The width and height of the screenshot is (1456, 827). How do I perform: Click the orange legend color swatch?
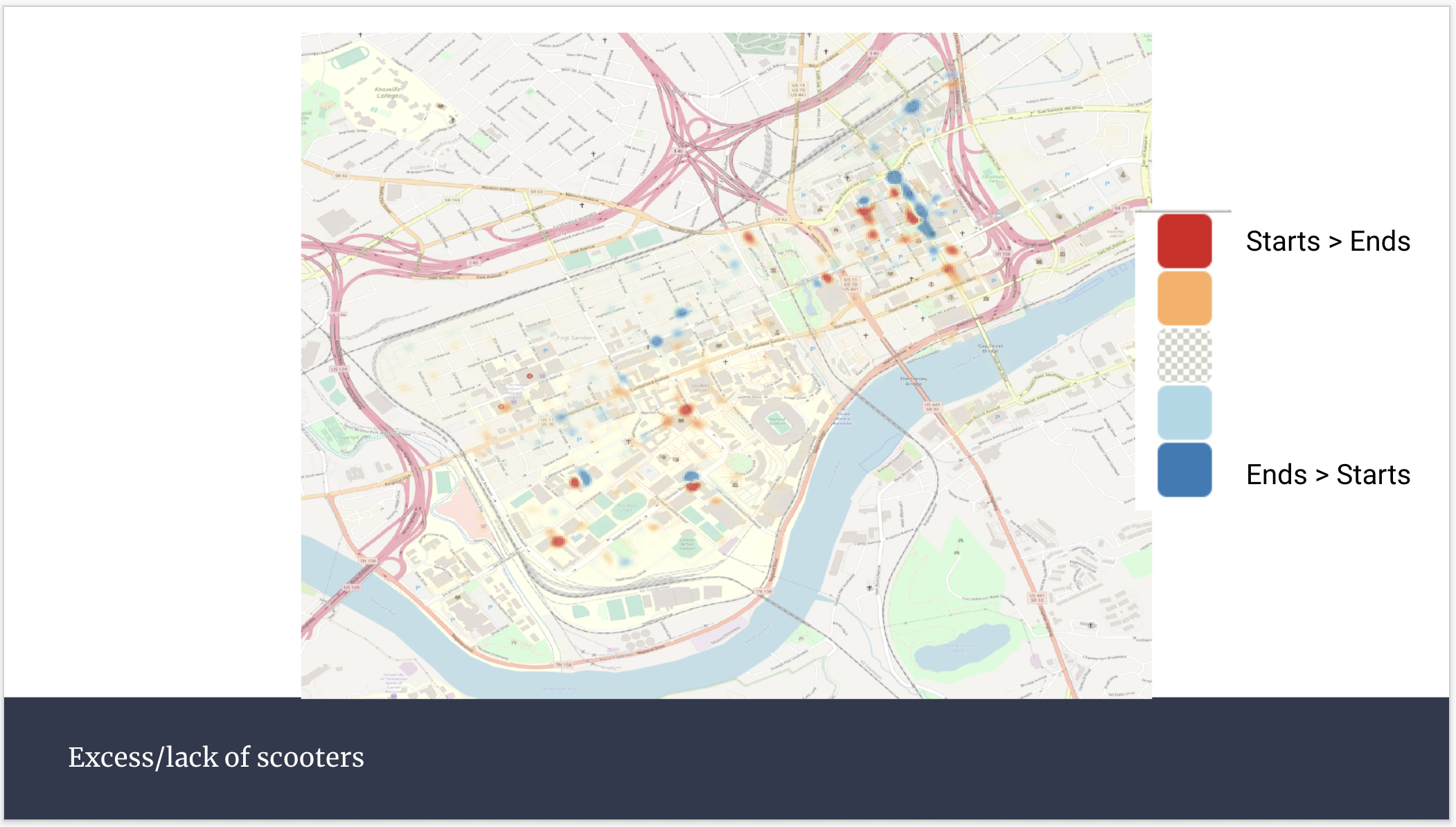tap(1184, 298)
